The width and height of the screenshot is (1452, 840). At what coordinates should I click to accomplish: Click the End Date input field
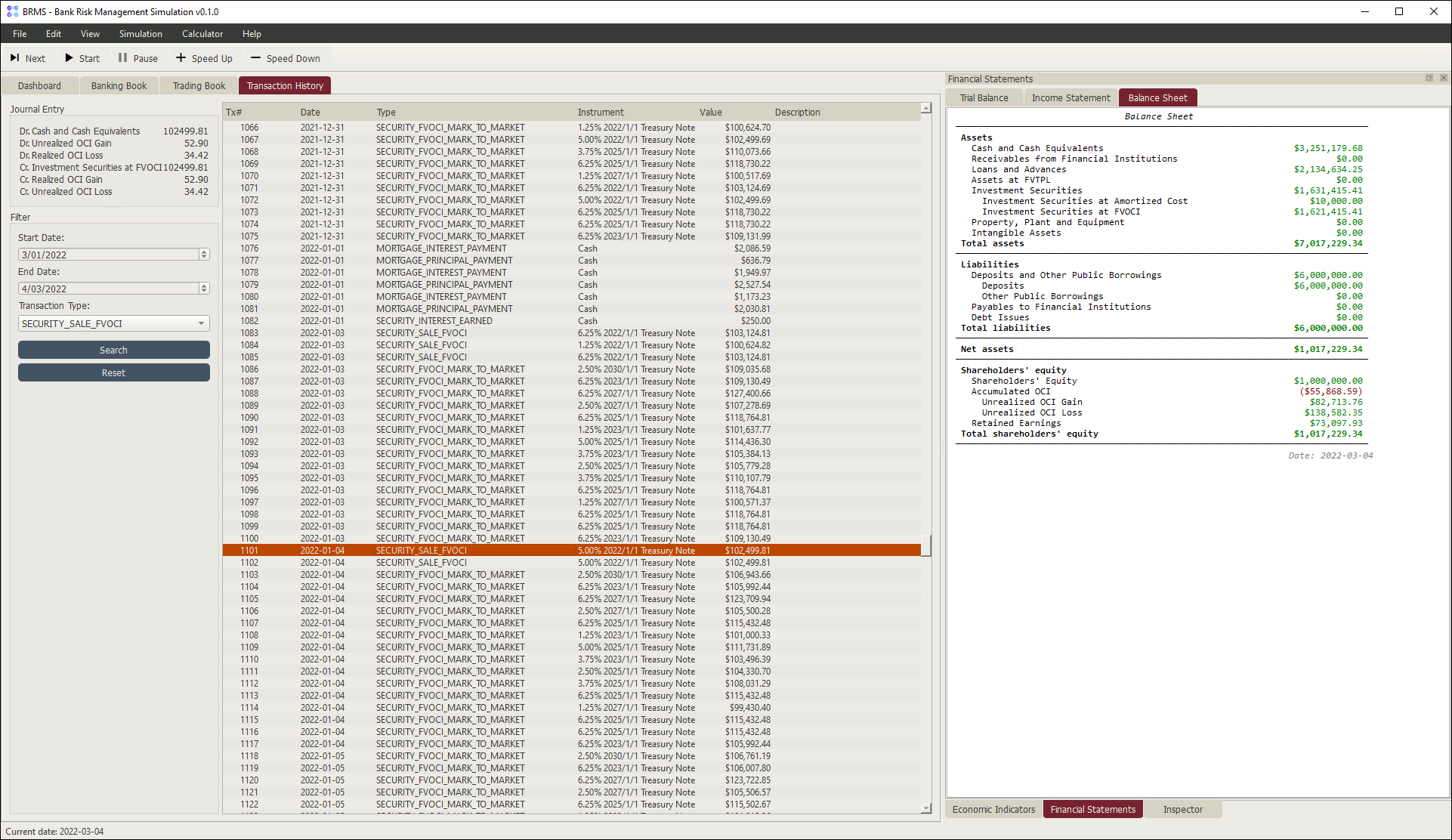pyautogui.click(x=108, y=289)
